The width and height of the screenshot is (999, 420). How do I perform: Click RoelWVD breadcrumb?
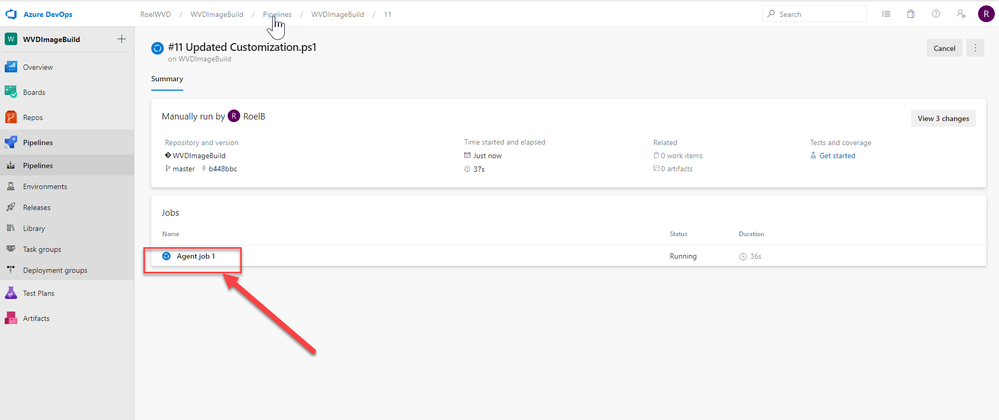[x=155, y=14]
